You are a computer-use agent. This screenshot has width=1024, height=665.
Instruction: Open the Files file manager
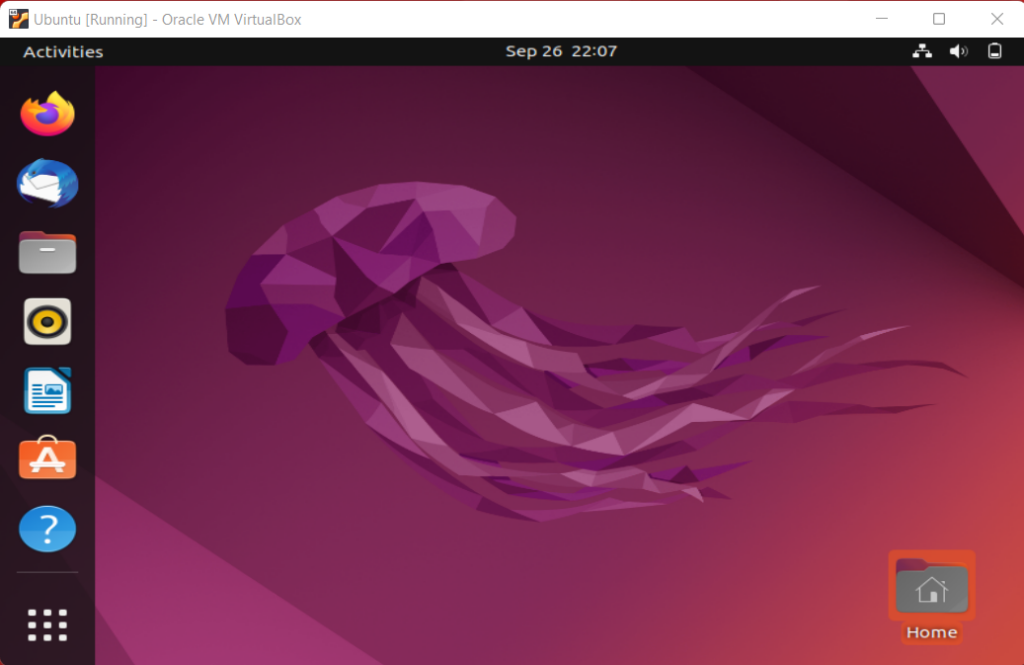47,253
